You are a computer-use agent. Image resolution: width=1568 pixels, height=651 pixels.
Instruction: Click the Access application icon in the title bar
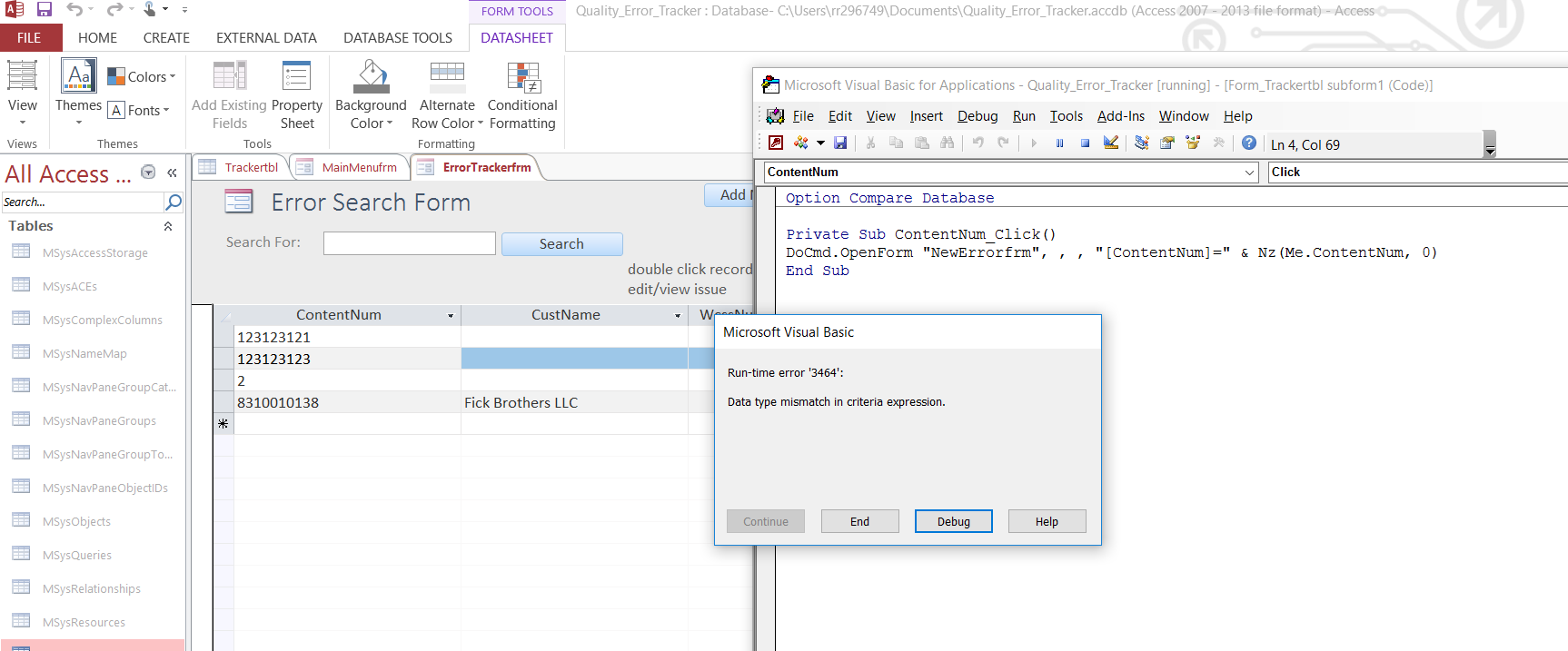point(14,10)
